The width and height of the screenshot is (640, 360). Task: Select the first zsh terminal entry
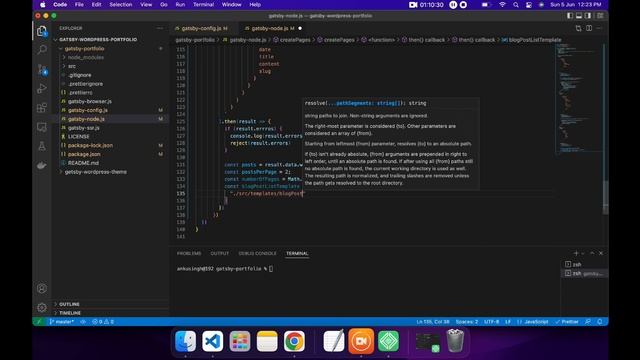pyautogui.click(x=584, y=264)
